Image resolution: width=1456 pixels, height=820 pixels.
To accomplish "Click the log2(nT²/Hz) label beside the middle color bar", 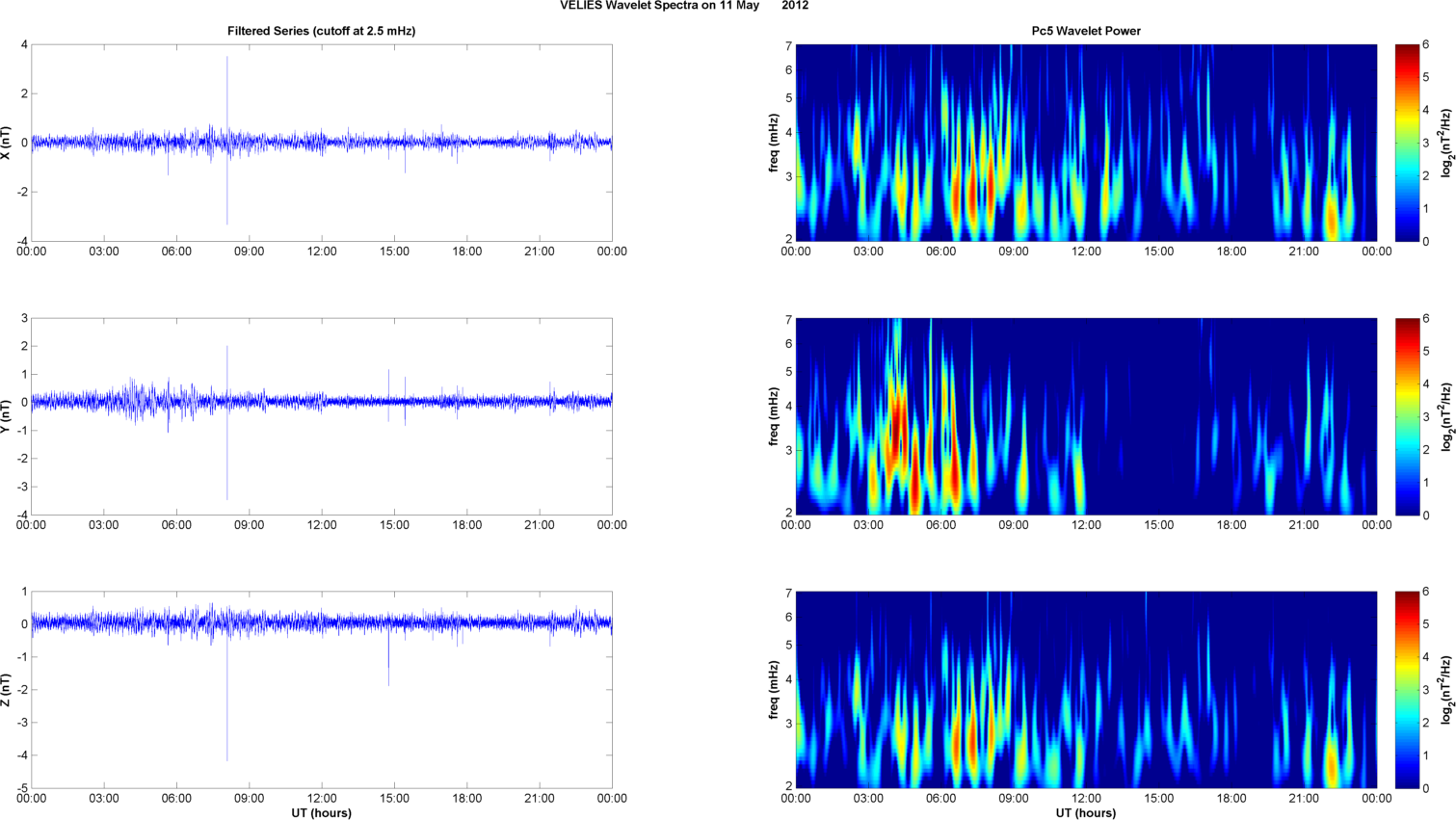I will [1445, 416].
